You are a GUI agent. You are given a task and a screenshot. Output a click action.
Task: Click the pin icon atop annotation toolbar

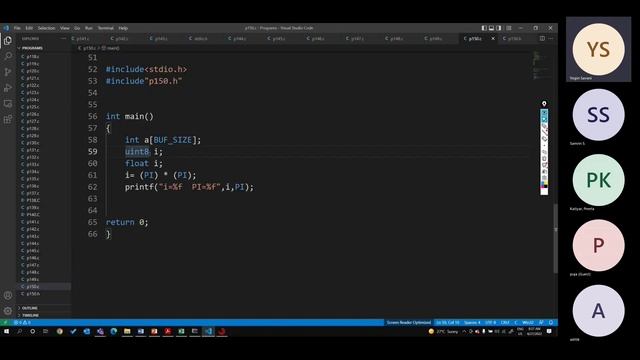544,104
